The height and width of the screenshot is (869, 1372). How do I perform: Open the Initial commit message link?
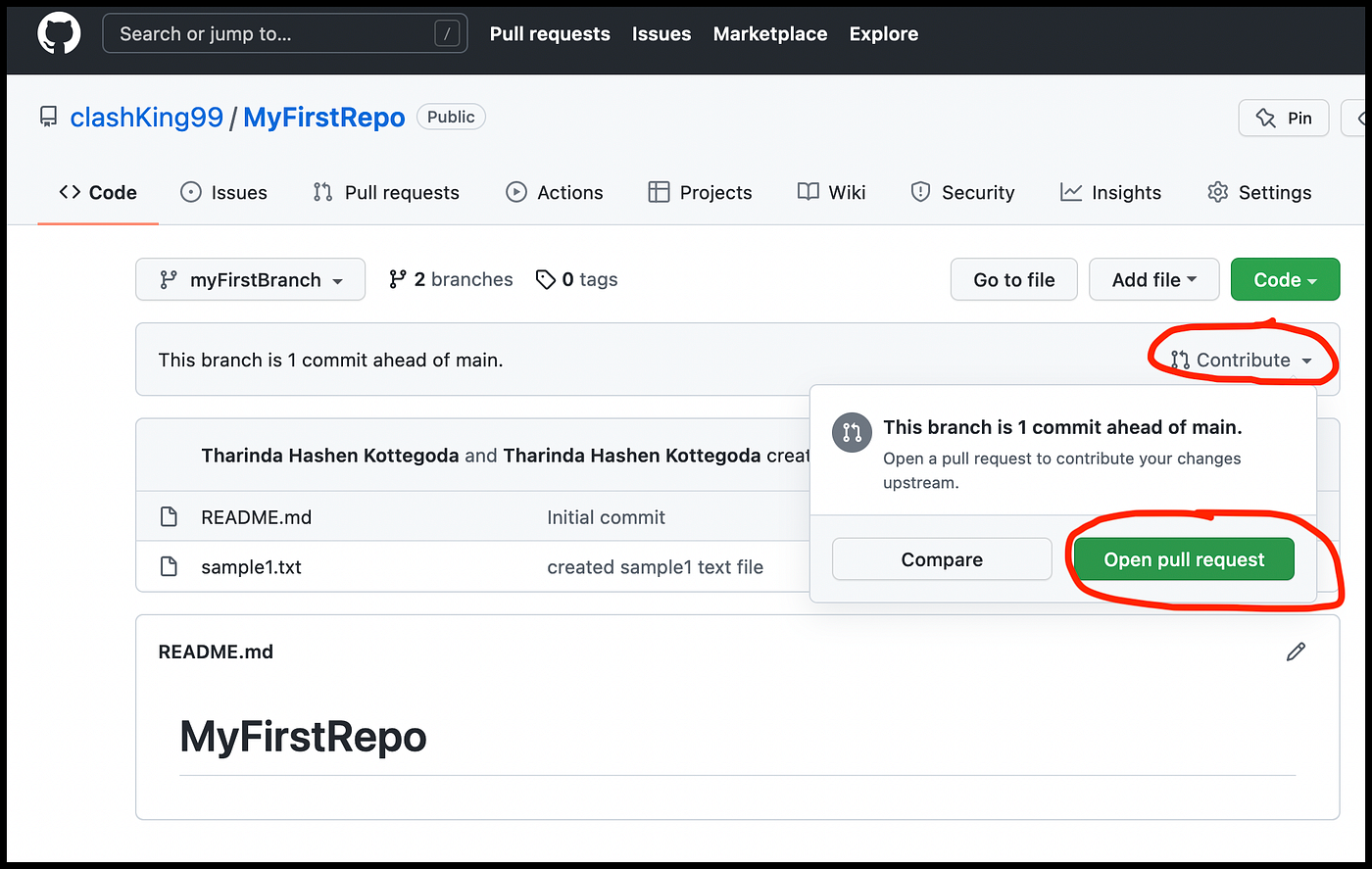tap(606, 517)
